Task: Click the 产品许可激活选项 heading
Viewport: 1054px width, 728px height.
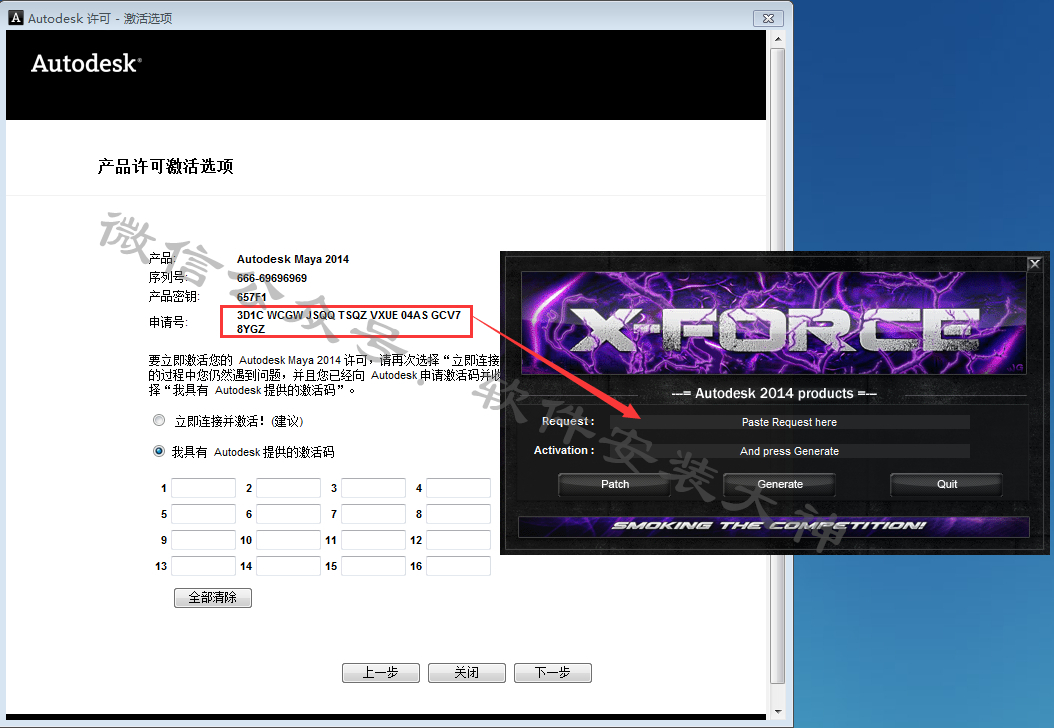Action: coord(165,166)
